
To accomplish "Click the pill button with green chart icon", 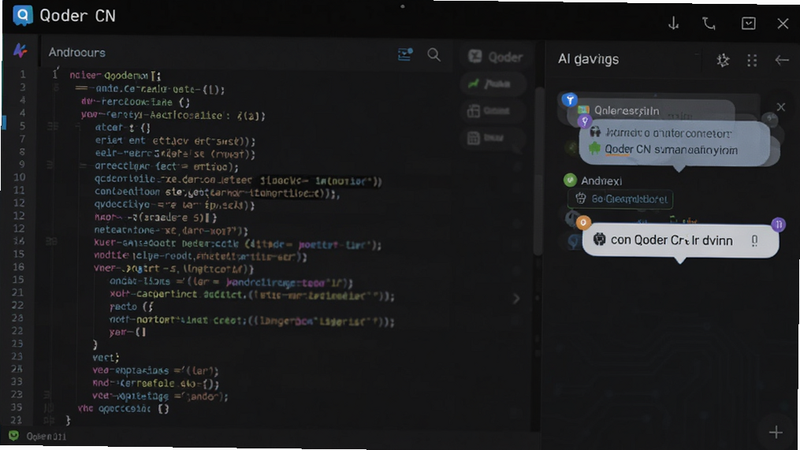I will pyautogui.click(x=492, y=84).
